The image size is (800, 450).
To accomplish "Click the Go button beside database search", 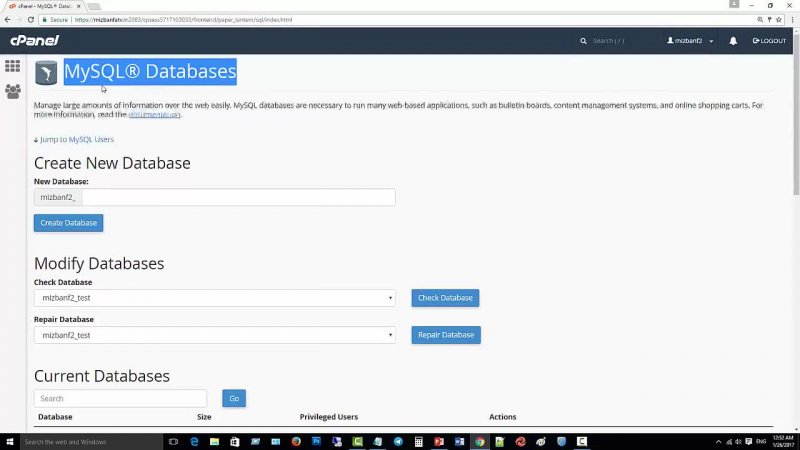I will coord(234,398).
